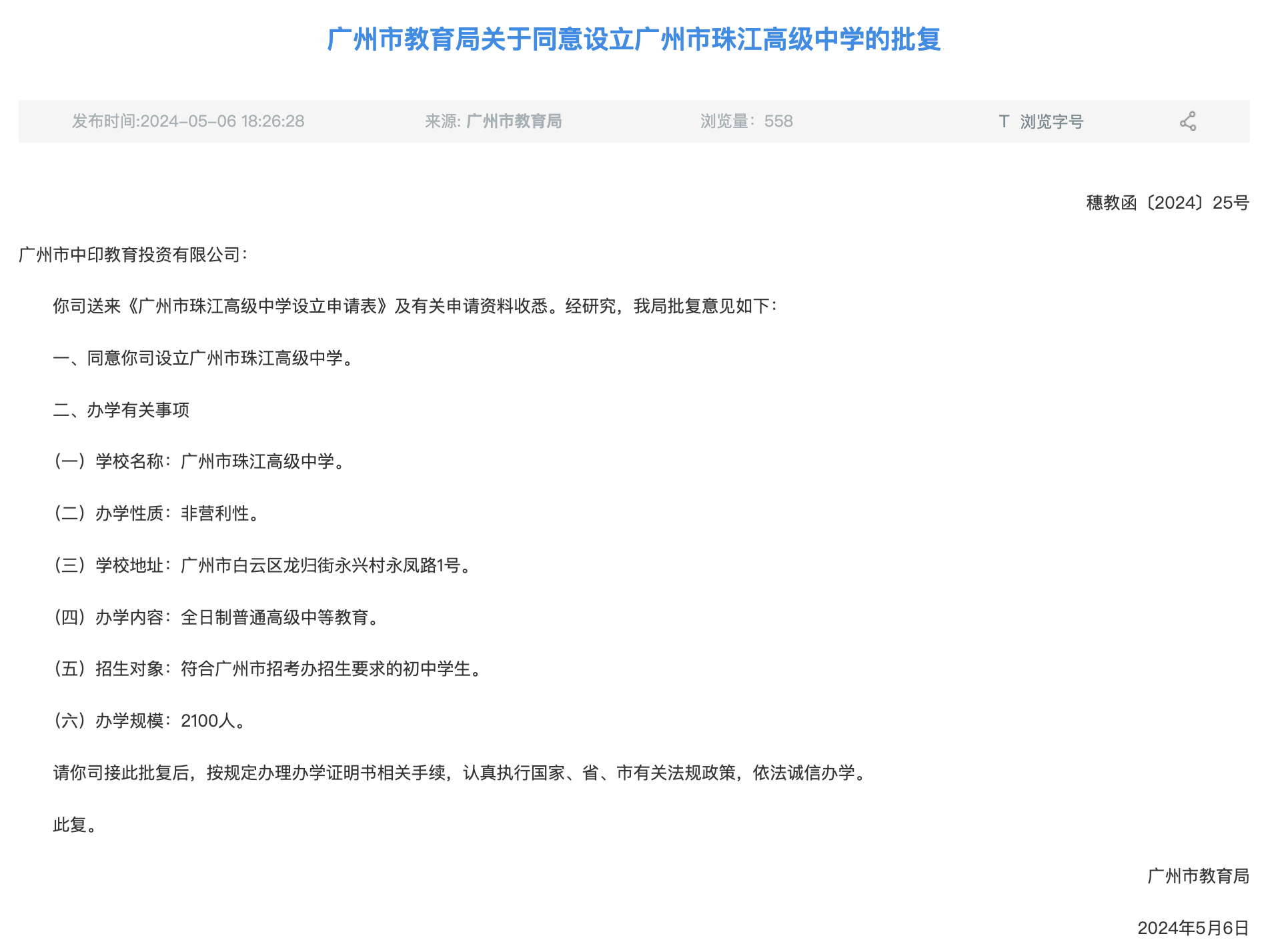Click document number 穗教函〔2024〕25号
Screen dimensions: 1274x952
1167,203
